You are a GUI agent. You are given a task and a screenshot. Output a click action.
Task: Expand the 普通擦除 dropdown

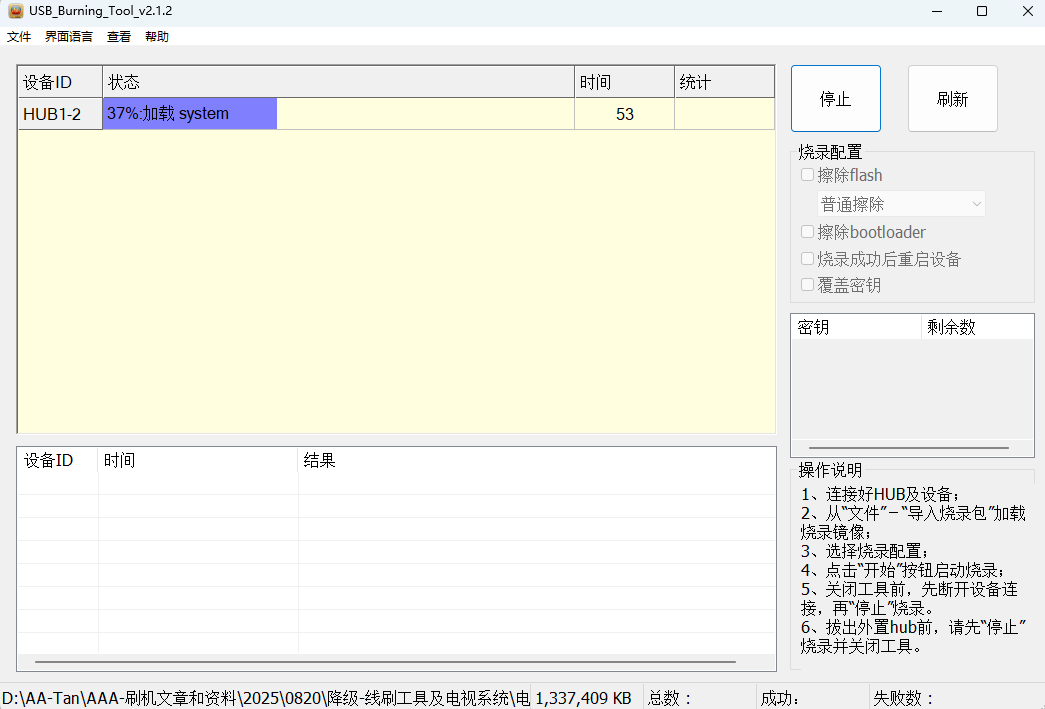click(x=901, y=204)
